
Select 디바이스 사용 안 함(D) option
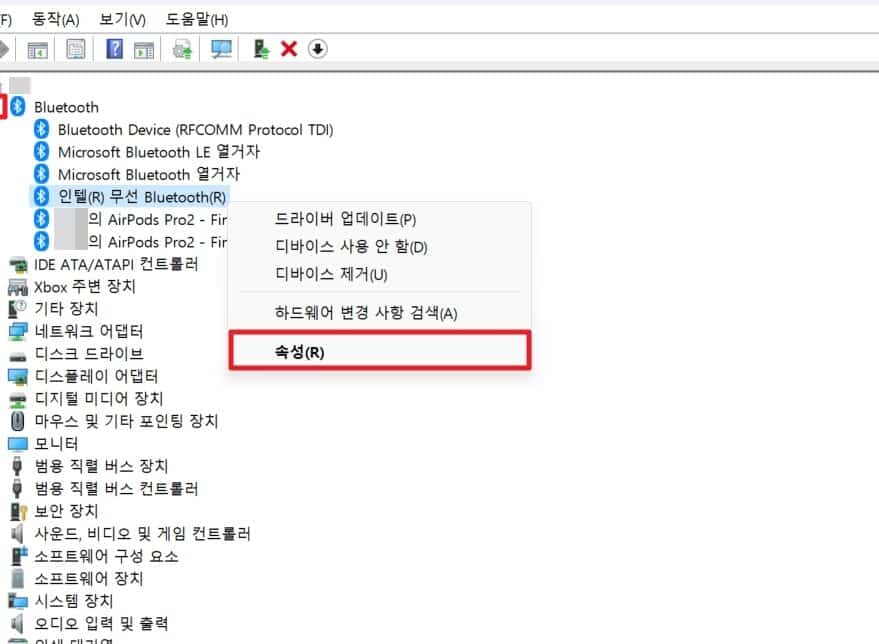pos(350,247)
